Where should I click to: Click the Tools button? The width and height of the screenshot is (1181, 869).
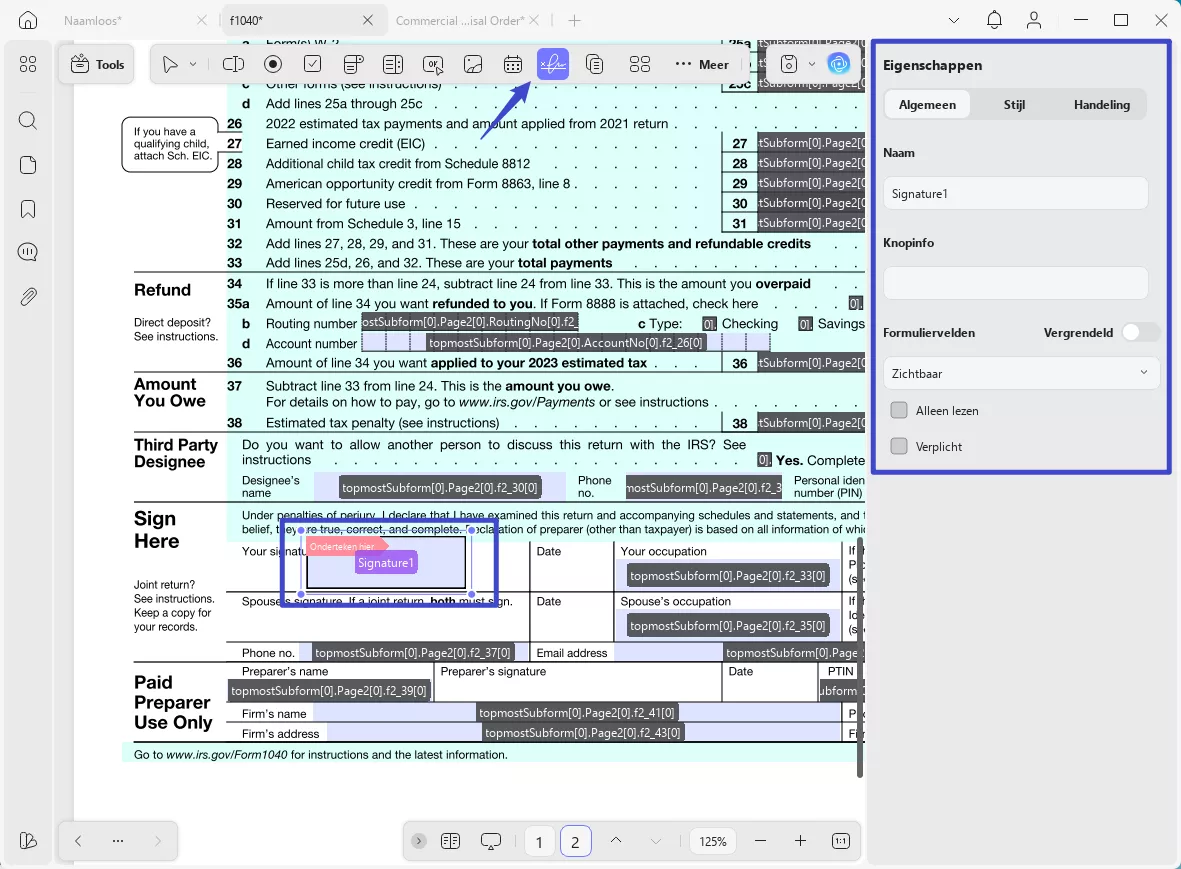click(97, 65)
